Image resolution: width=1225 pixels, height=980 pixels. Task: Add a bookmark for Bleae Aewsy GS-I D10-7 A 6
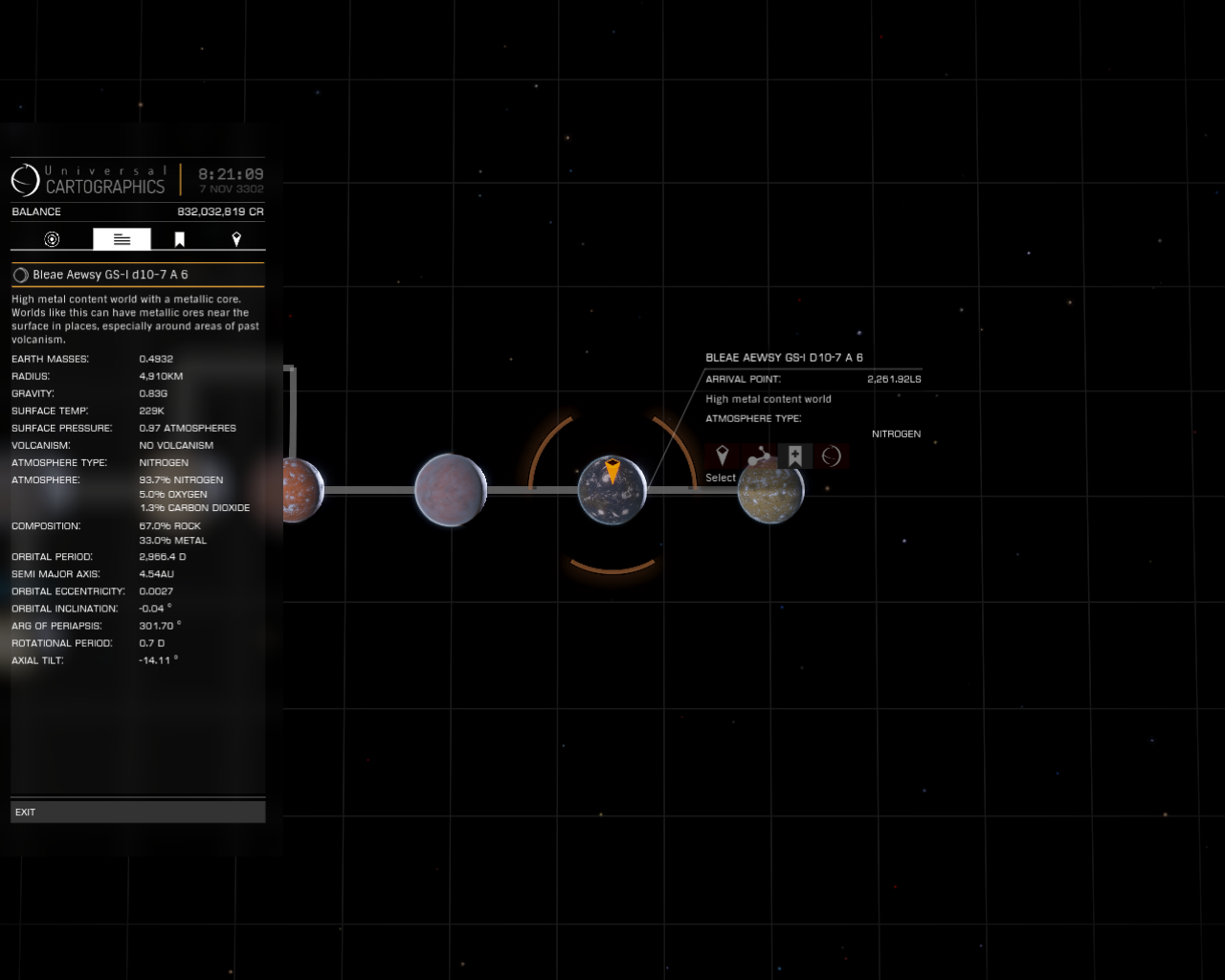click(x=794, y=456)
